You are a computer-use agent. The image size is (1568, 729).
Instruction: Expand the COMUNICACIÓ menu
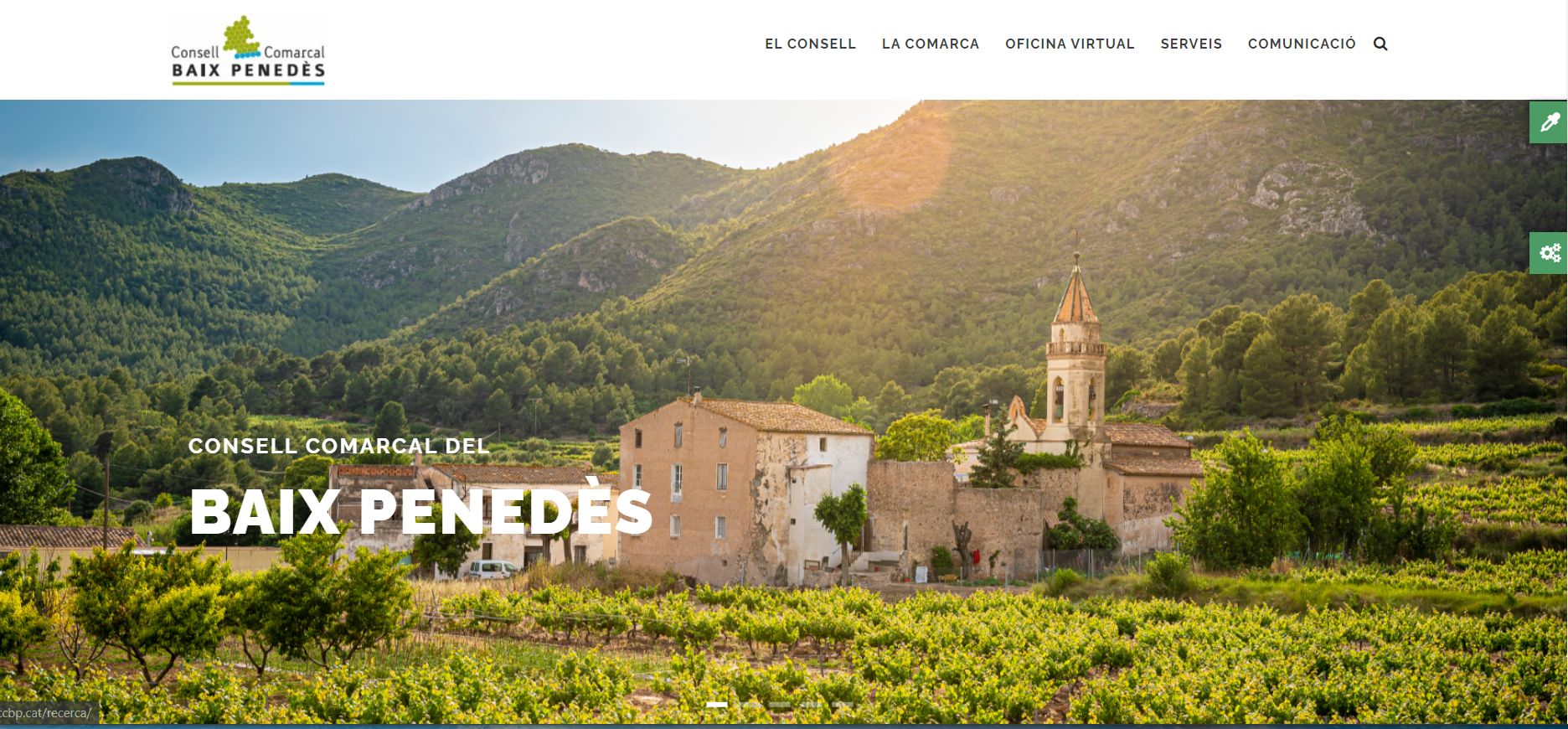pyautogui.click(x=1302, y=44)
